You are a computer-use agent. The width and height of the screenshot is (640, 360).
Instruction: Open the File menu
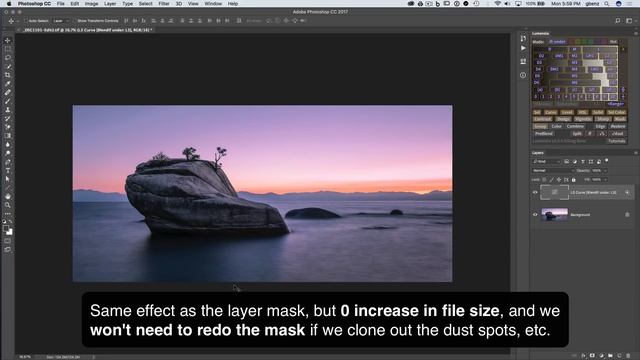point(61,4)
